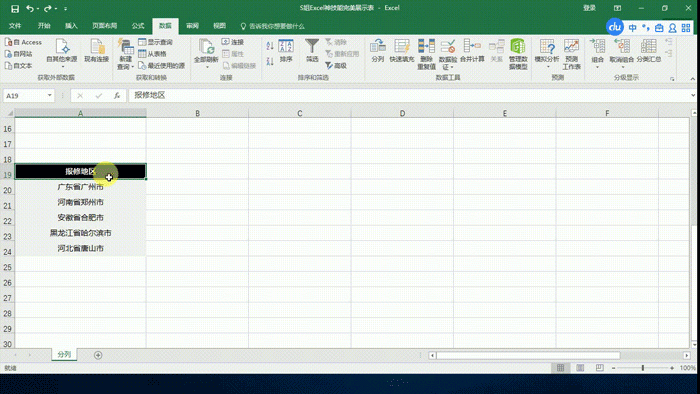Viewport: 700px width, 394px height.
Task: Click in the formula bar showing 报修地区
Action: [408, 95]
